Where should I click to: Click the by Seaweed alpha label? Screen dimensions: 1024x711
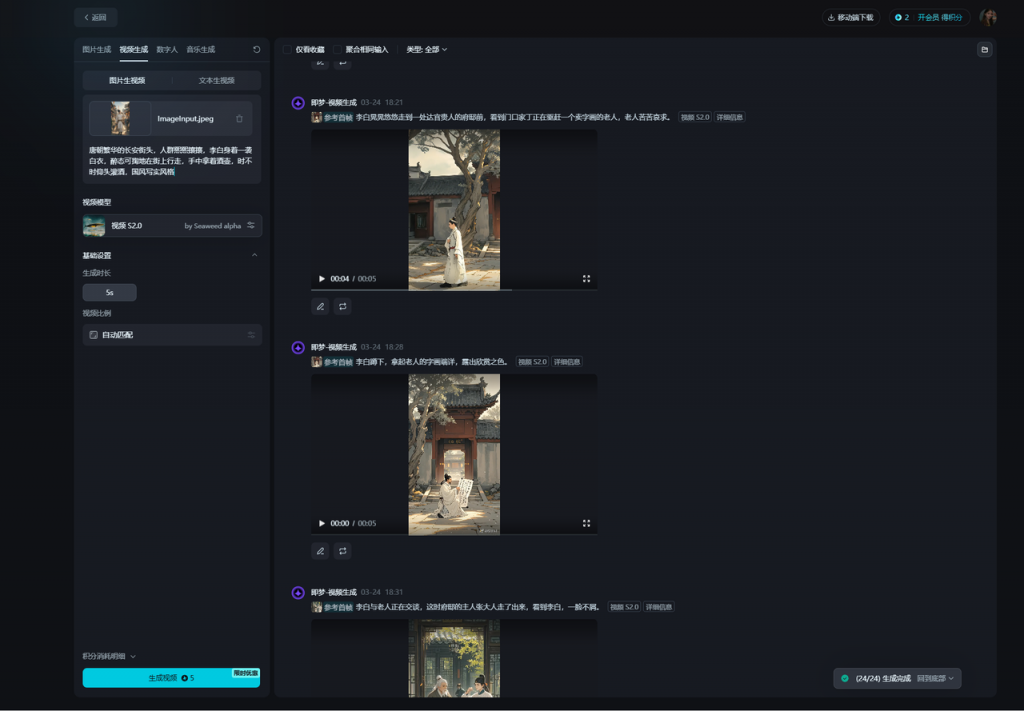213,226
